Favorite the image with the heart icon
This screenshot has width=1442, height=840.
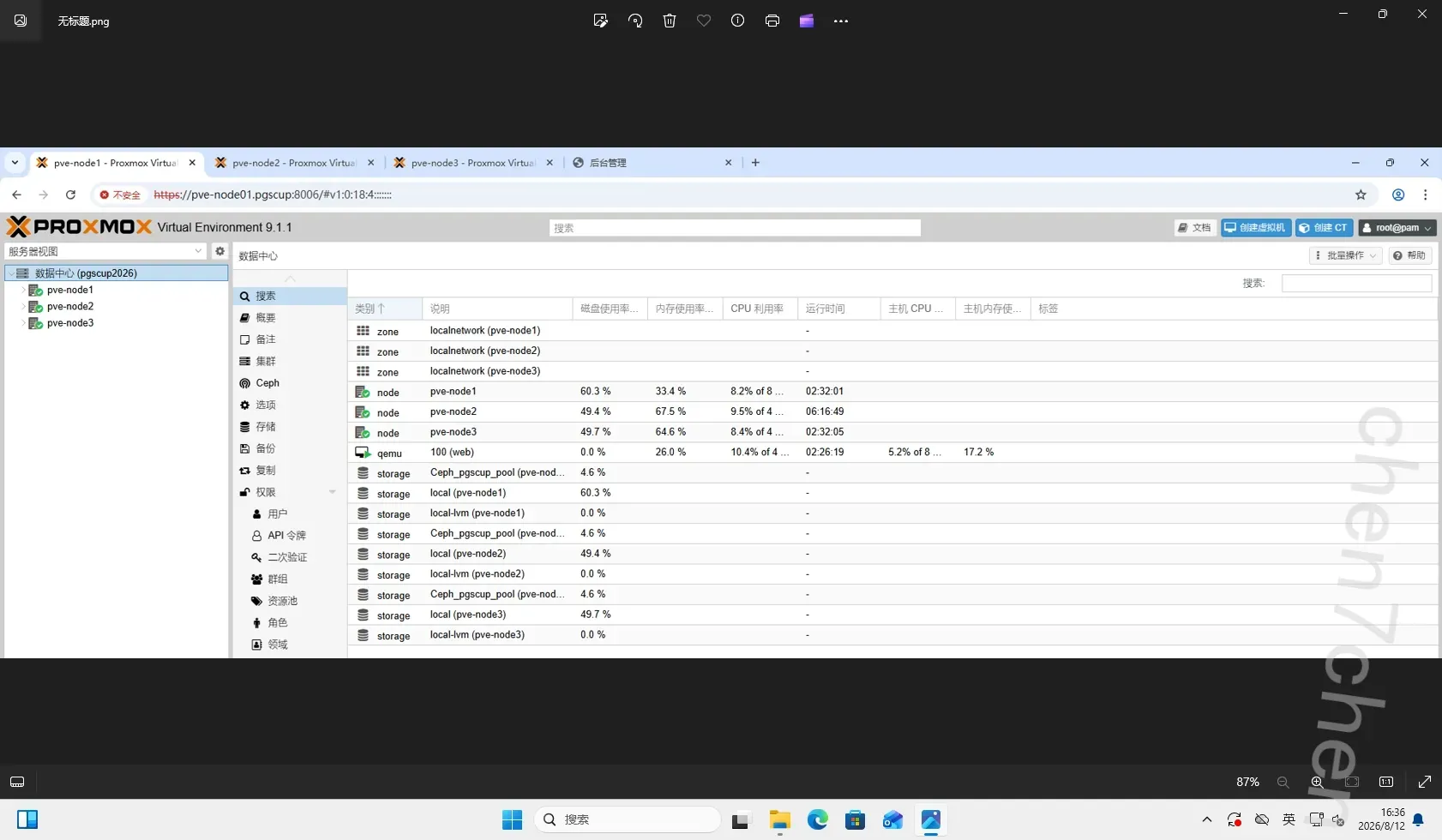(704, 21)
